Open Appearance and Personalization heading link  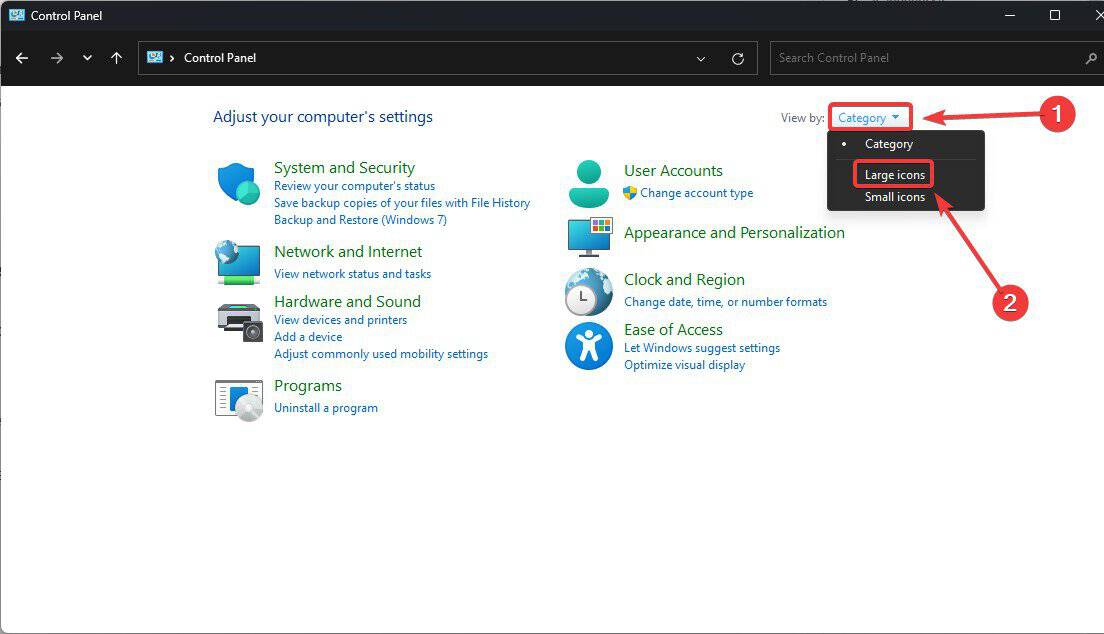734,233
